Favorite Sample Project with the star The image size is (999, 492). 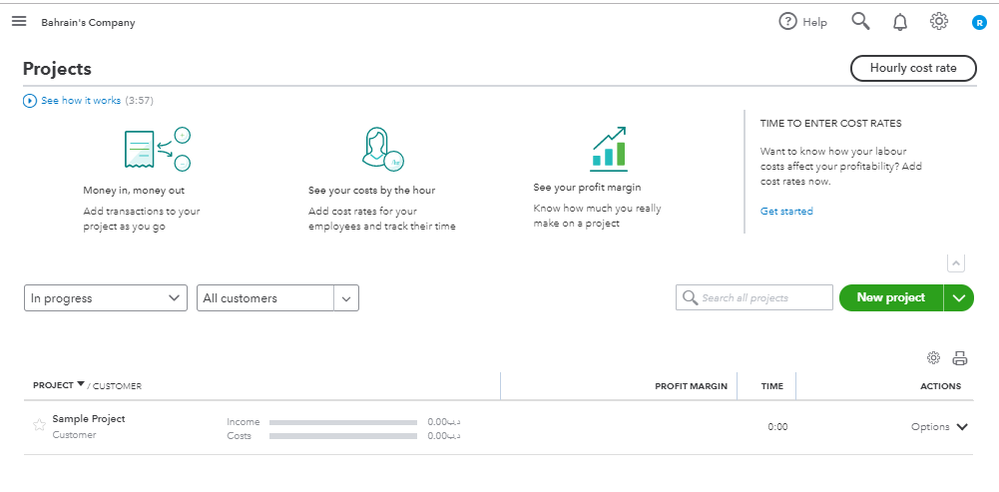pos(39,425)
